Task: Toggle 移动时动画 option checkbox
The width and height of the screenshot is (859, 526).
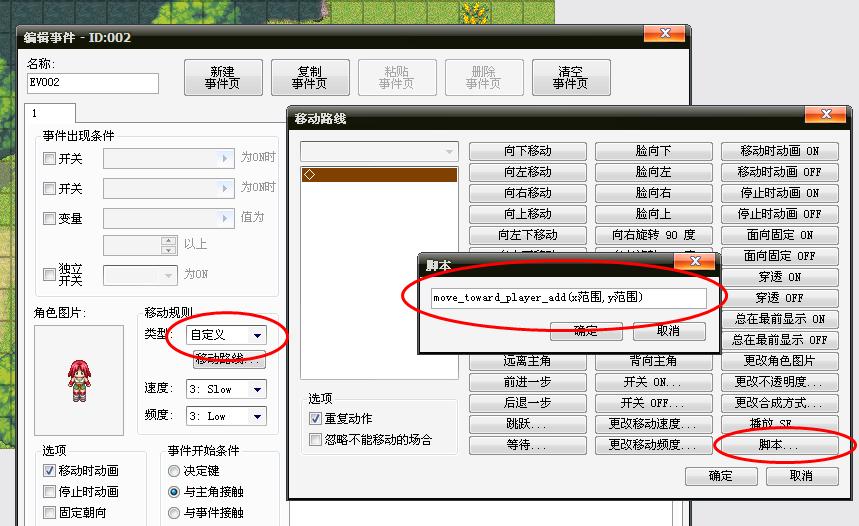Action: coord(49,471)
